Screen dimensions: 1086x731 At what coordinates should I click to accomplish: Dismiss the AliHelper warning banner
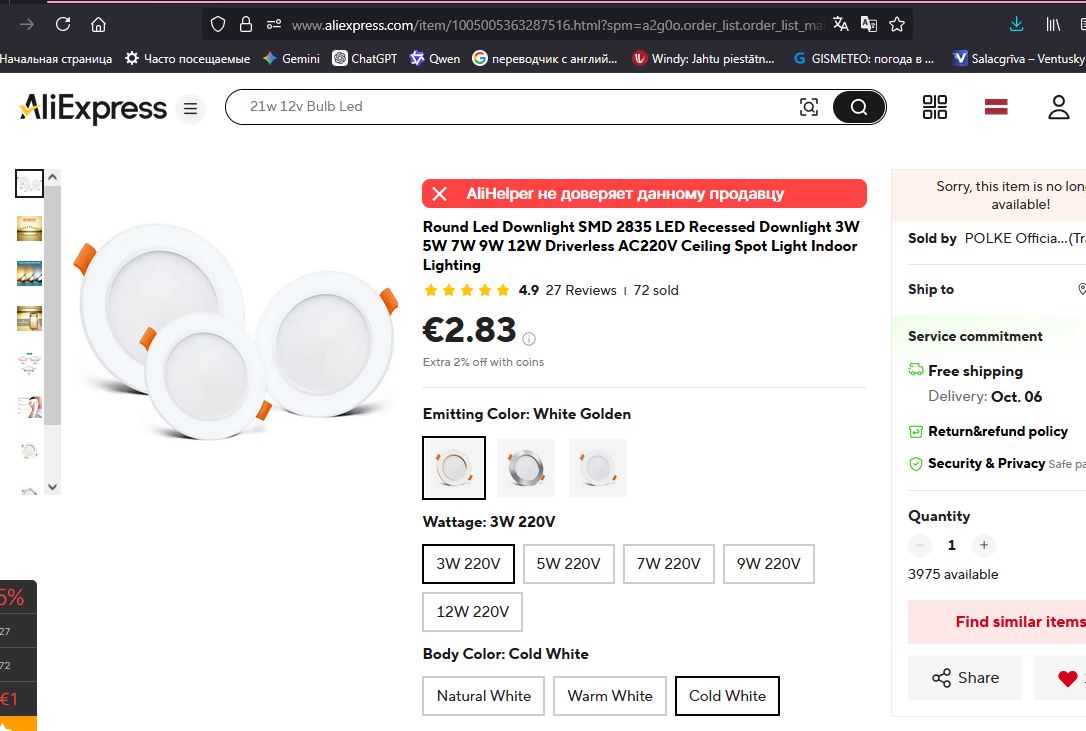click(x=439, y=194)
